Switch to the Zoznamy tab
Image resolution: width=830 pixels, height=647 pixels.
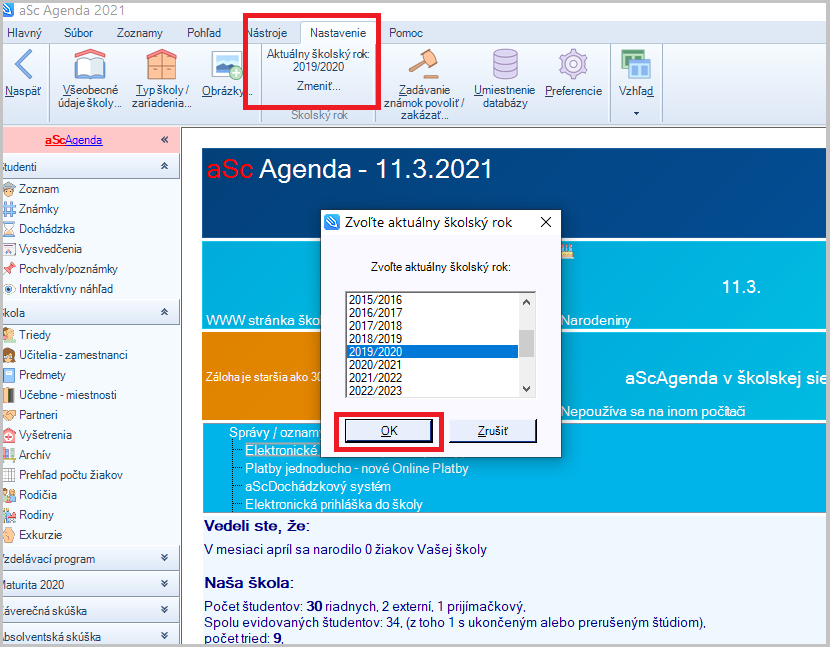click(140, 33)
